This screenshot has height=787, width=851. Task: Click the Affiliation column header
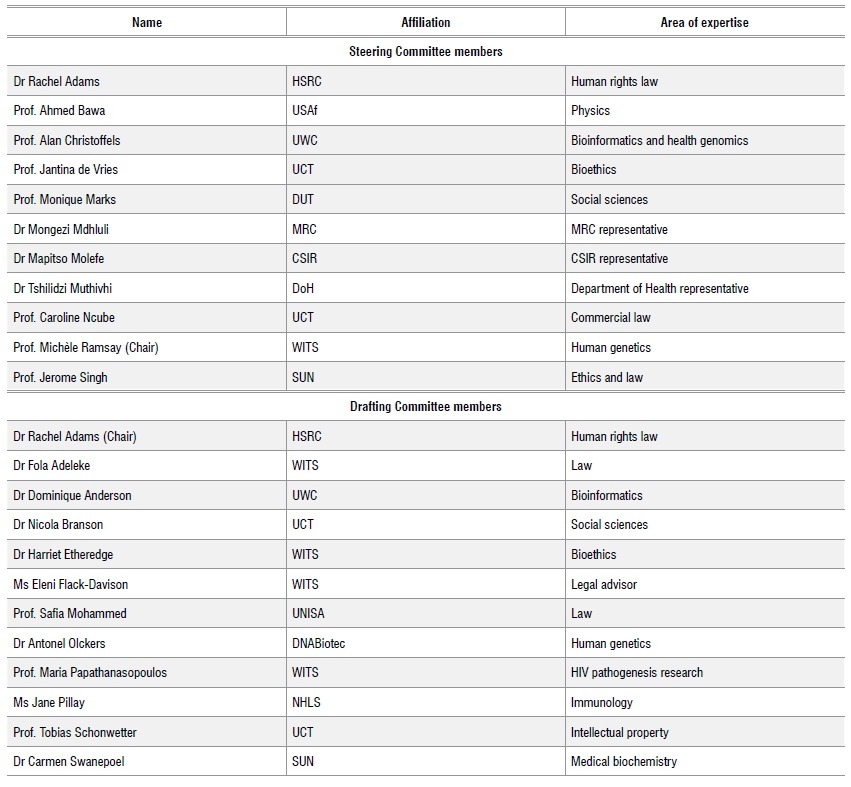coord(425,22)
